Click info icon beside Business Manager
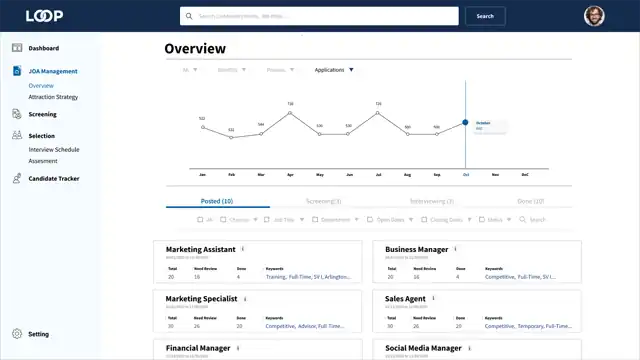This screenshot has width=640, height=360. [x=456, y=249]
